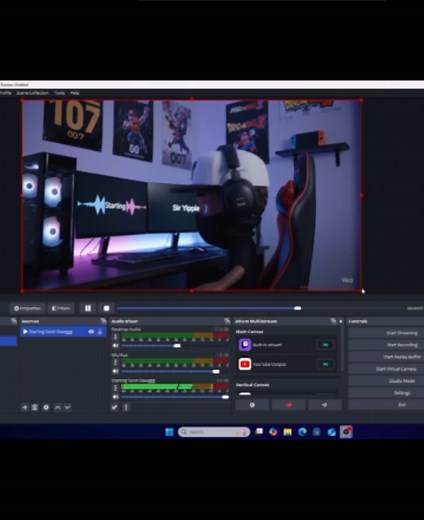Mute the Mic/Aux channel

click(x=115, y=371)
